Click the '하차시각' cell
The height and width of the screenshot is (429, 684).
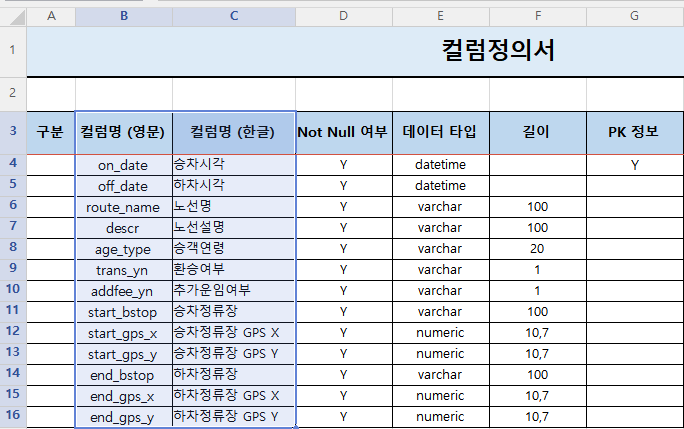coord(234,186)
